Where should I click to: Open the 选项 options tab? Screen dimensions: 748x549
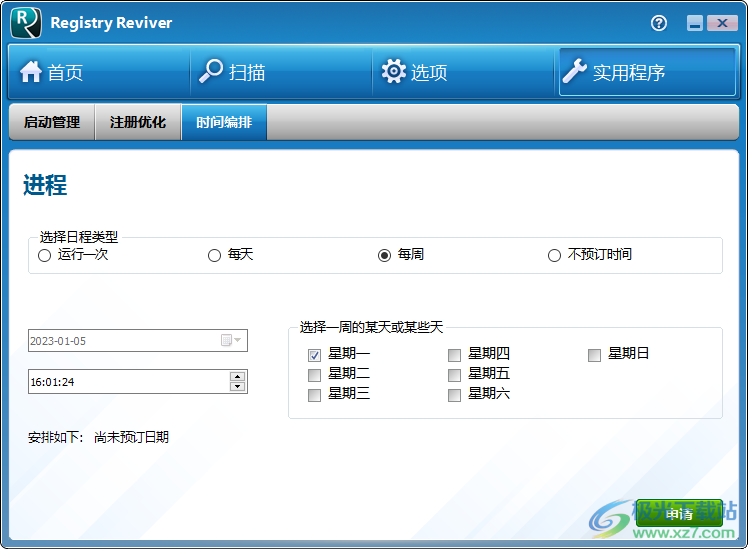[x=463, y=72]
